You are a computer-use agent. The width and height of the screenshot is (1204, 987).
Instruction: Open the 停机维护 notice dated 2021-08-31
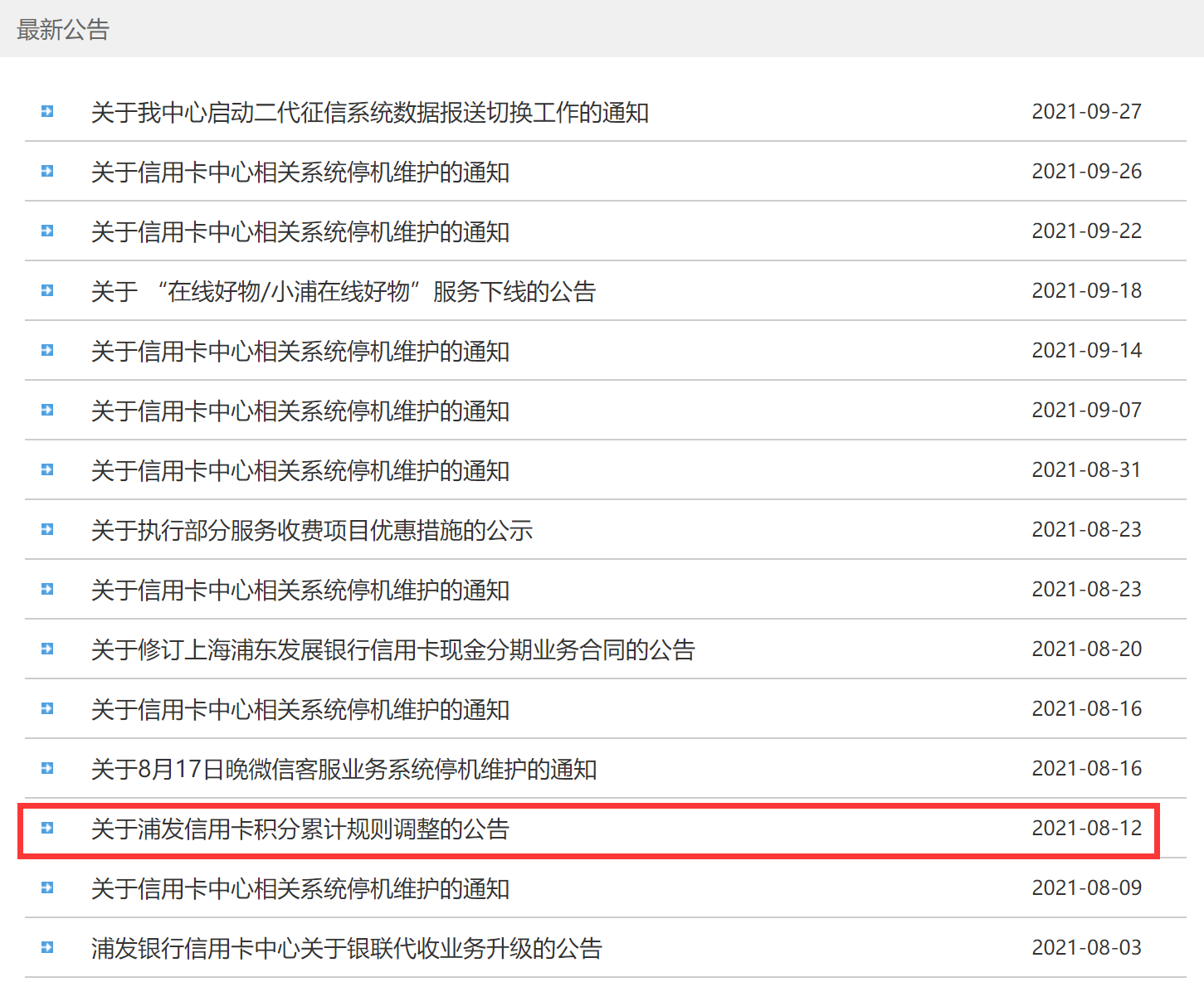click(x=300, y=470)
